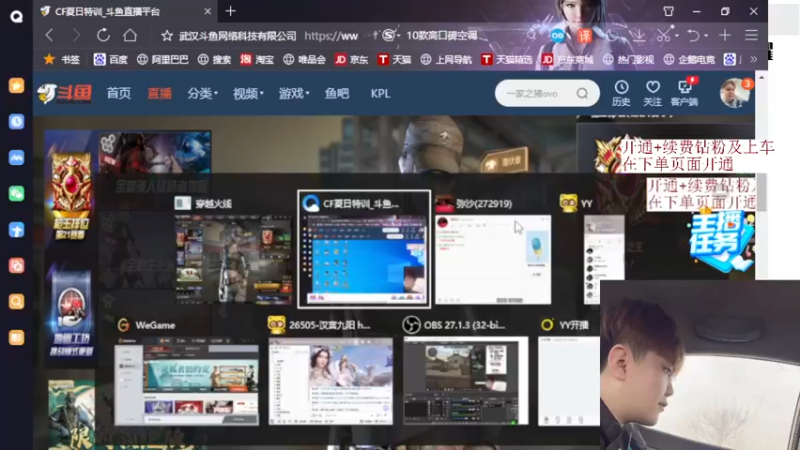Click the Q logo sidebar icon
This screenshot has width=800, height=450.
(x=16, y=16)
